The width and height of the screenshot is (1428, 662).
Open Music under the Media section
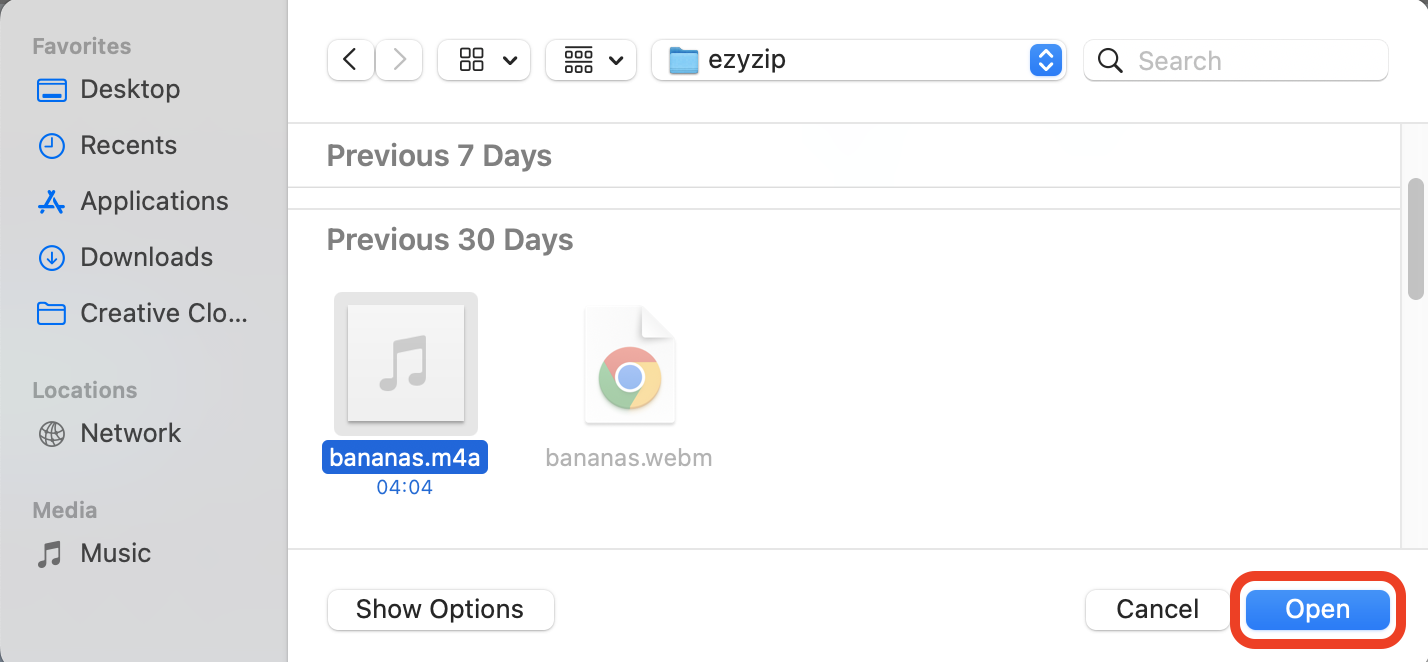[x=115, y=553]
